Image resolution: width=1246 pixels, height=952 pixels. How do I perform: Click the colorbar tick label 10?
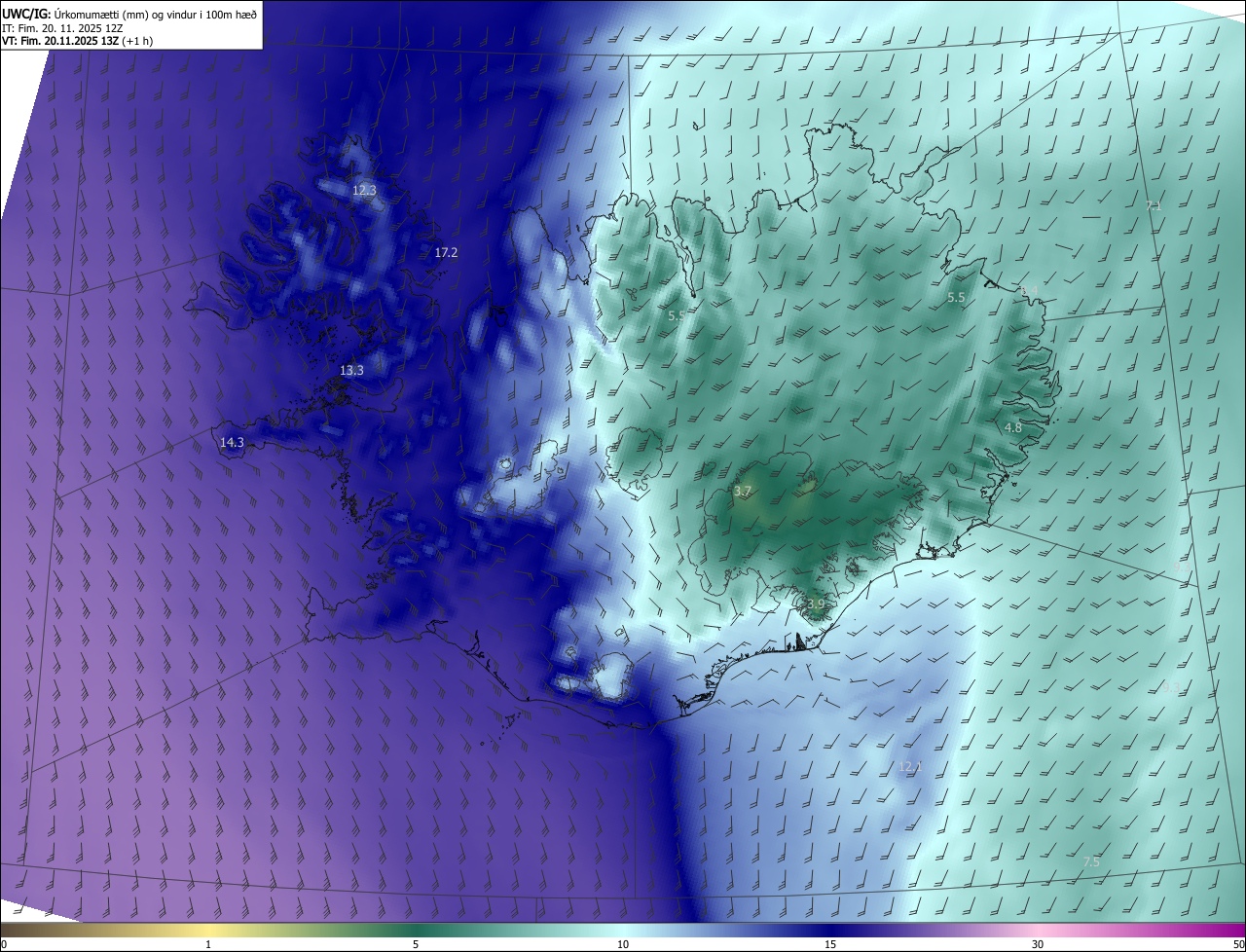[623, 944]
